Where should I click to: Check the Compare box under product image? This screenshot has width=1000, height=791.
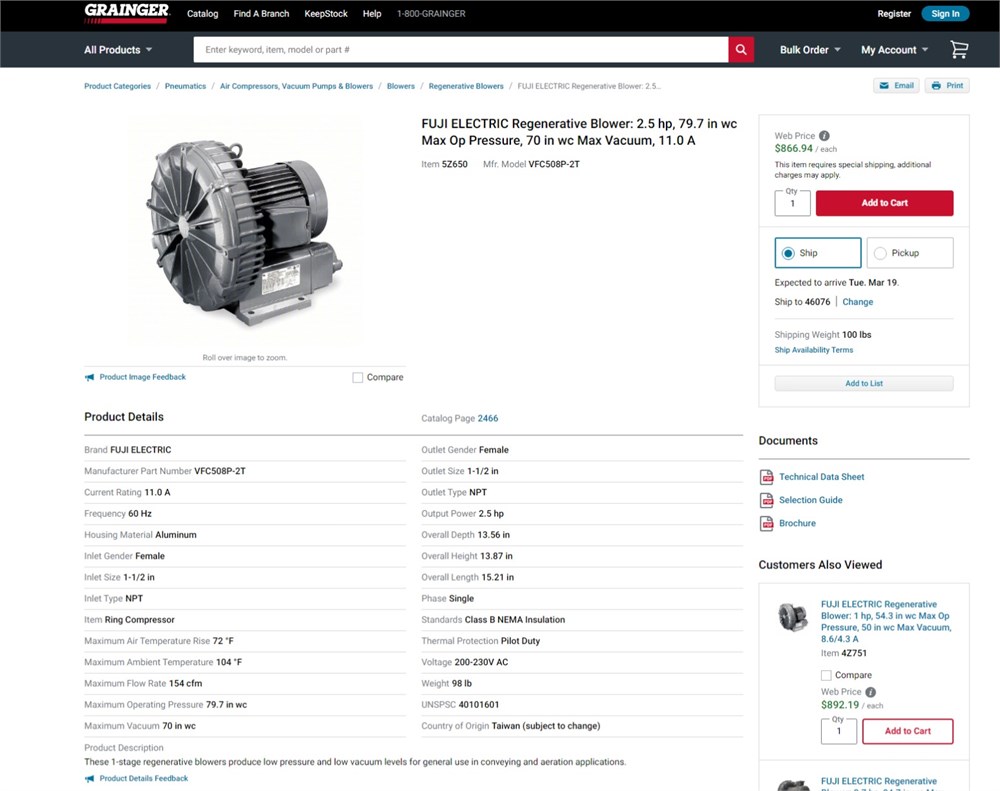[x=358, y=378]
